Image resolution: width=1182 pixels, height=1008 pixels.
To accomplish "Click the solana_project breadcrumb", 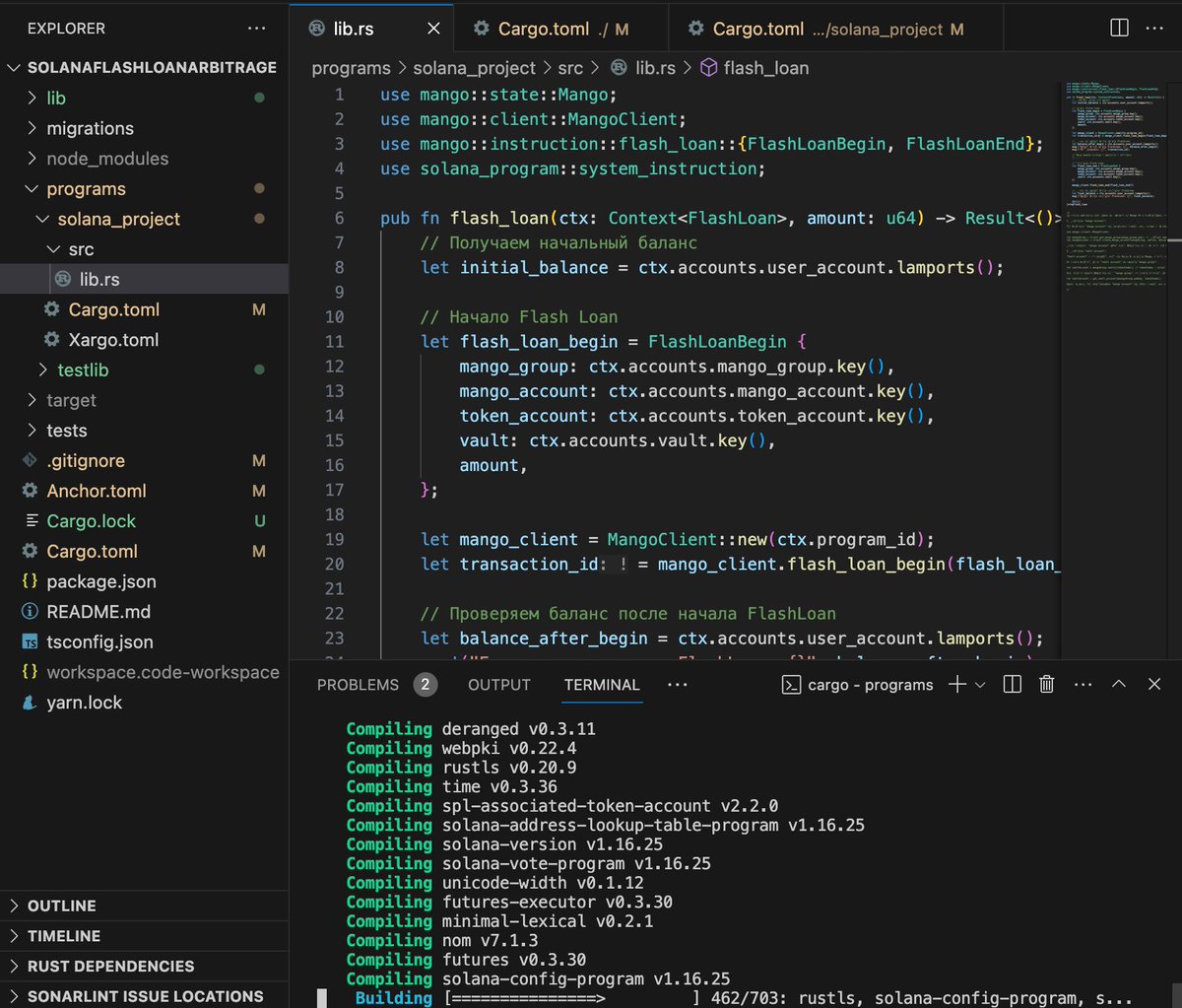I will click(476, 68).
